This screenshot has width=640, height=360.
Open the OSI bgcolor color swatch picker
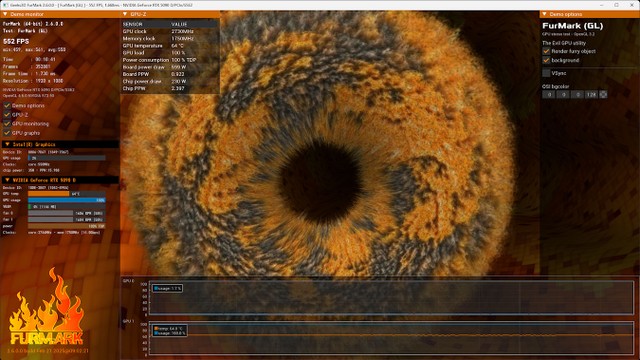(x=603, y=95)
